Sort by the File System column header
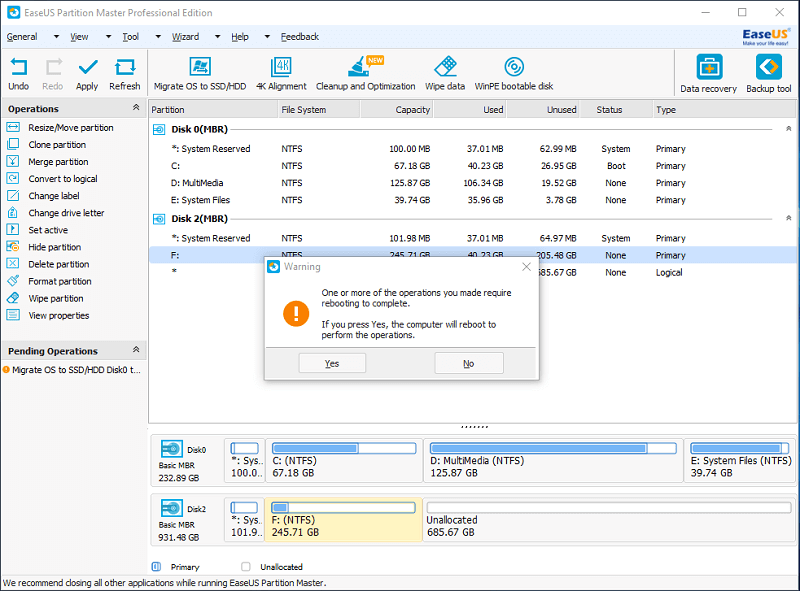The height and width of the screenshot is (591, 800). click(x=319, y=110)
